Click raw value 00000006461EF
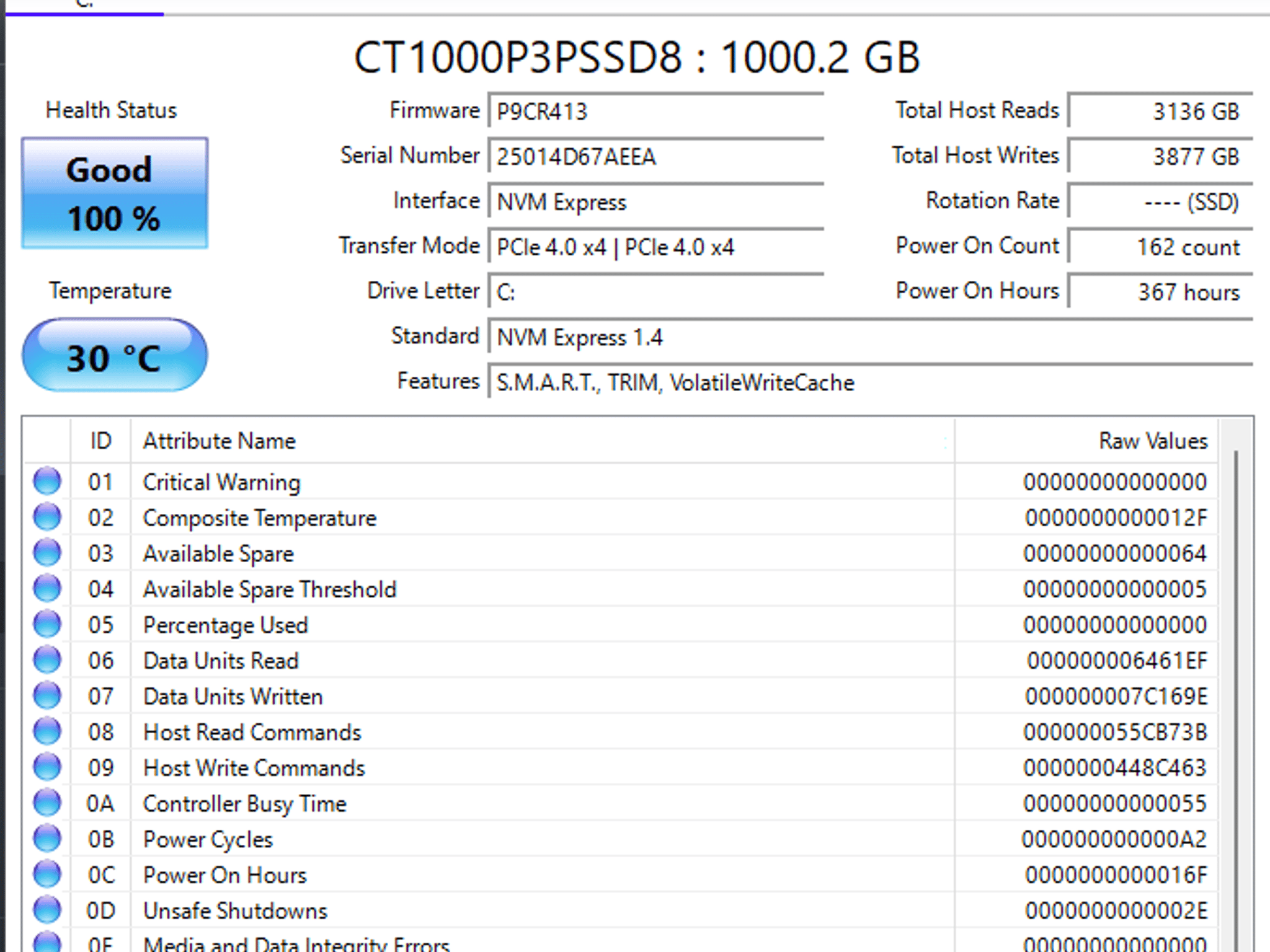 click(x=1117, y=661)
